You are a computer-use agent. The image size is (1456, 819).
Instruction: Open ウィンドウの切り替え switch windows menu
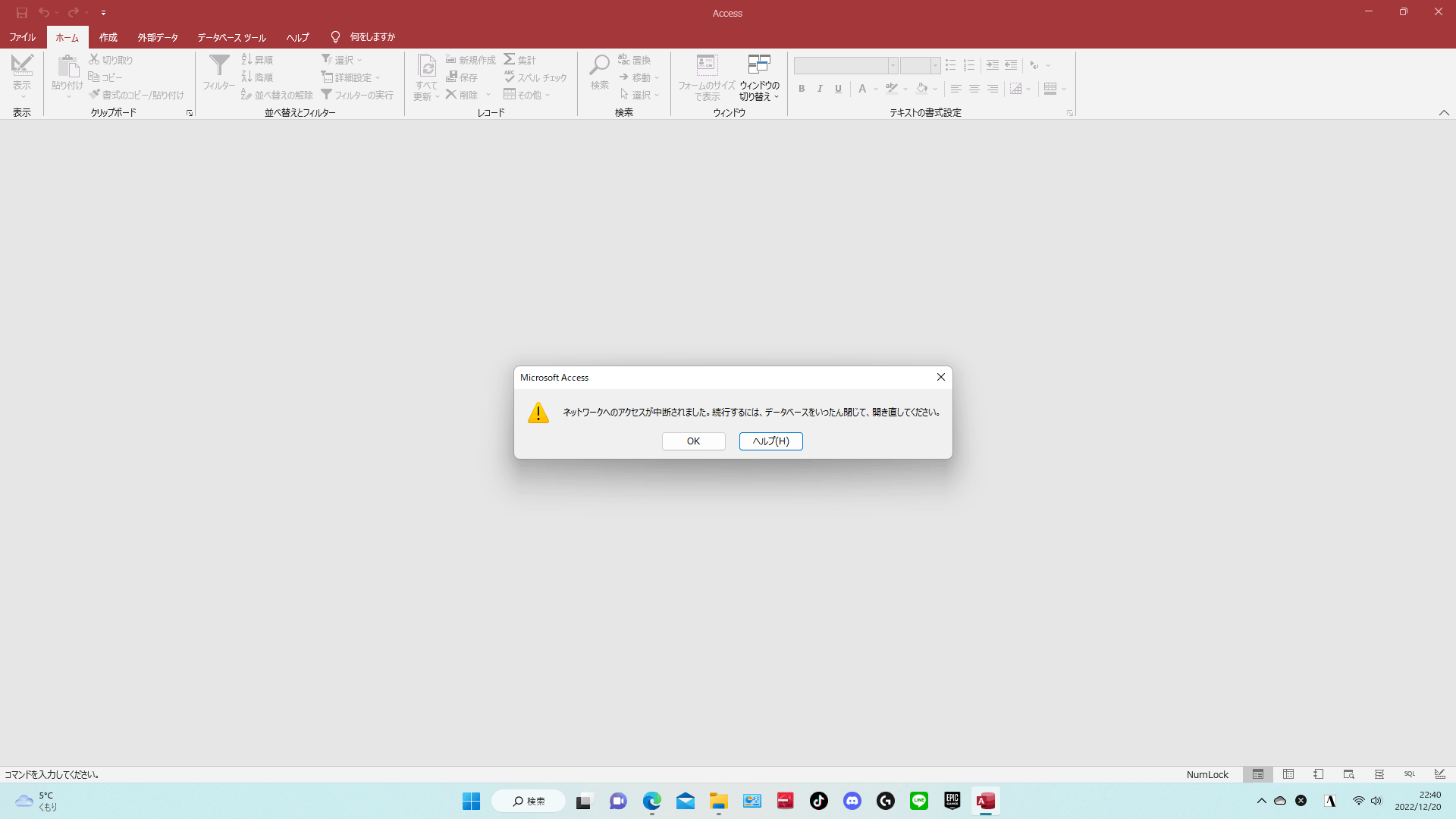point(759,77)
